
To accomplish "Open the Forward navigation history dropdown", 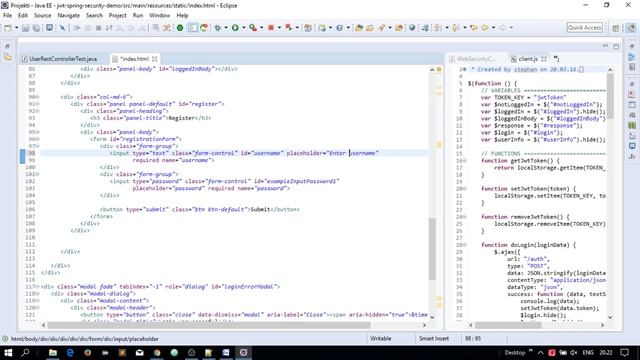I will pyautogui.click(x=511, y=28).
